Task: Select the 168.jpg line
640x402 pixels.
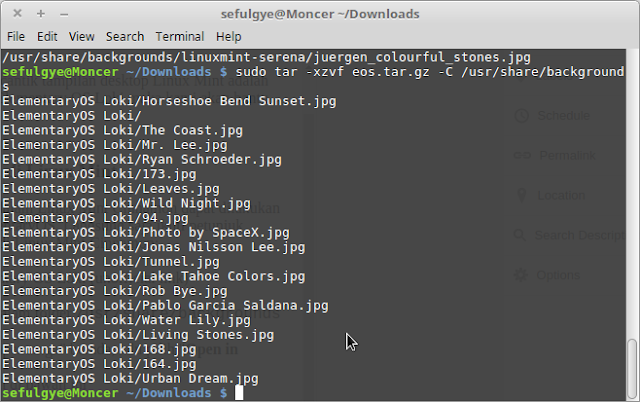Action: [x=99, y=349]
